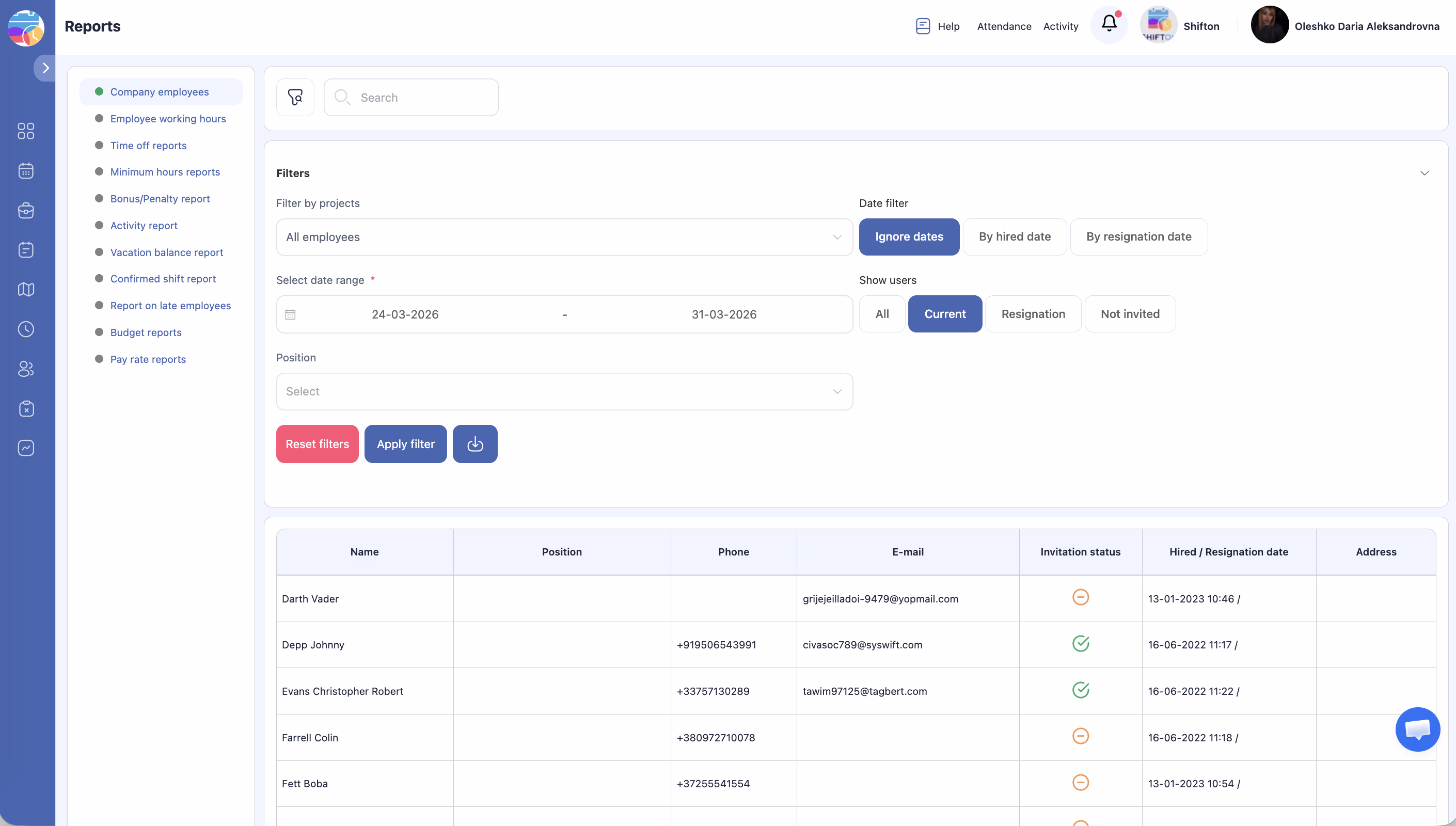Open the Position select dropdown

564,391
